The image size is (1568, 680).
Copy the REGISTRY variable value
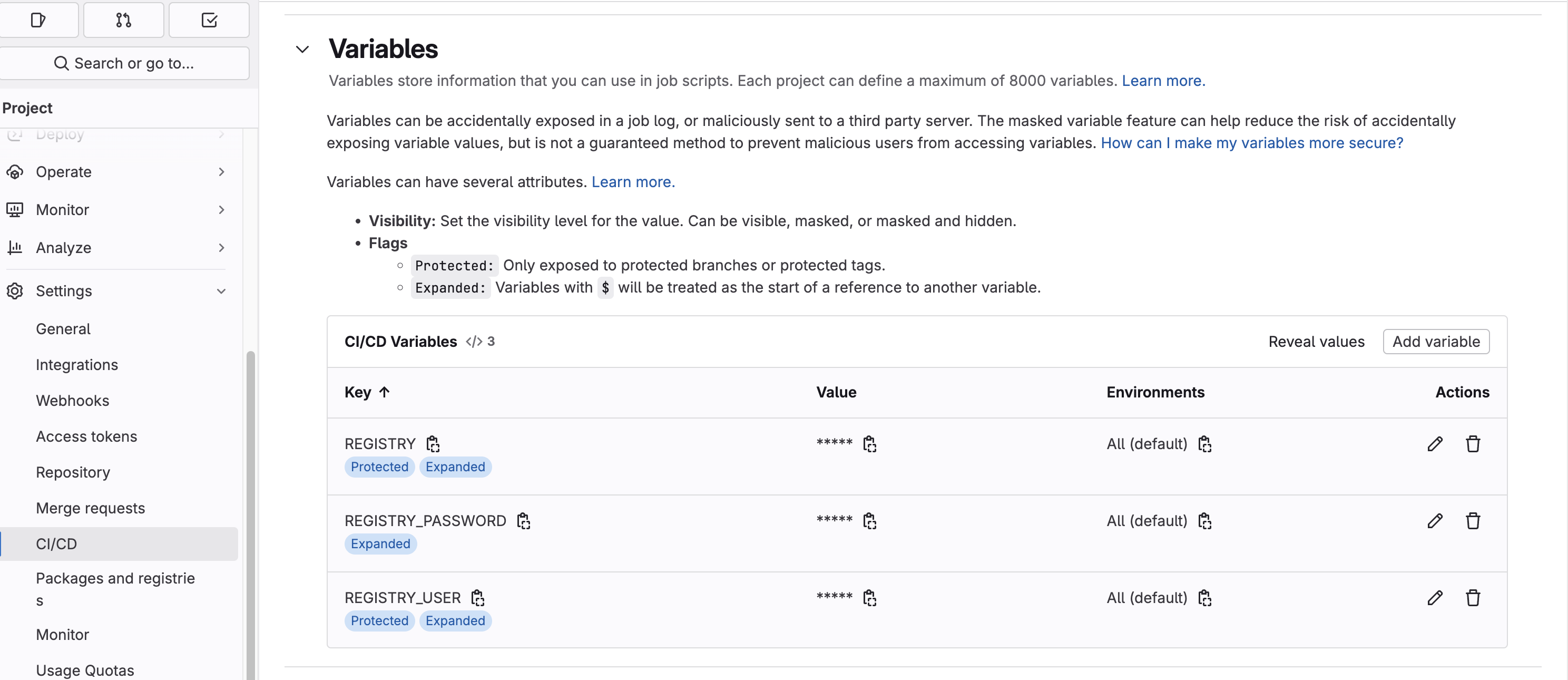coord(869,444)
